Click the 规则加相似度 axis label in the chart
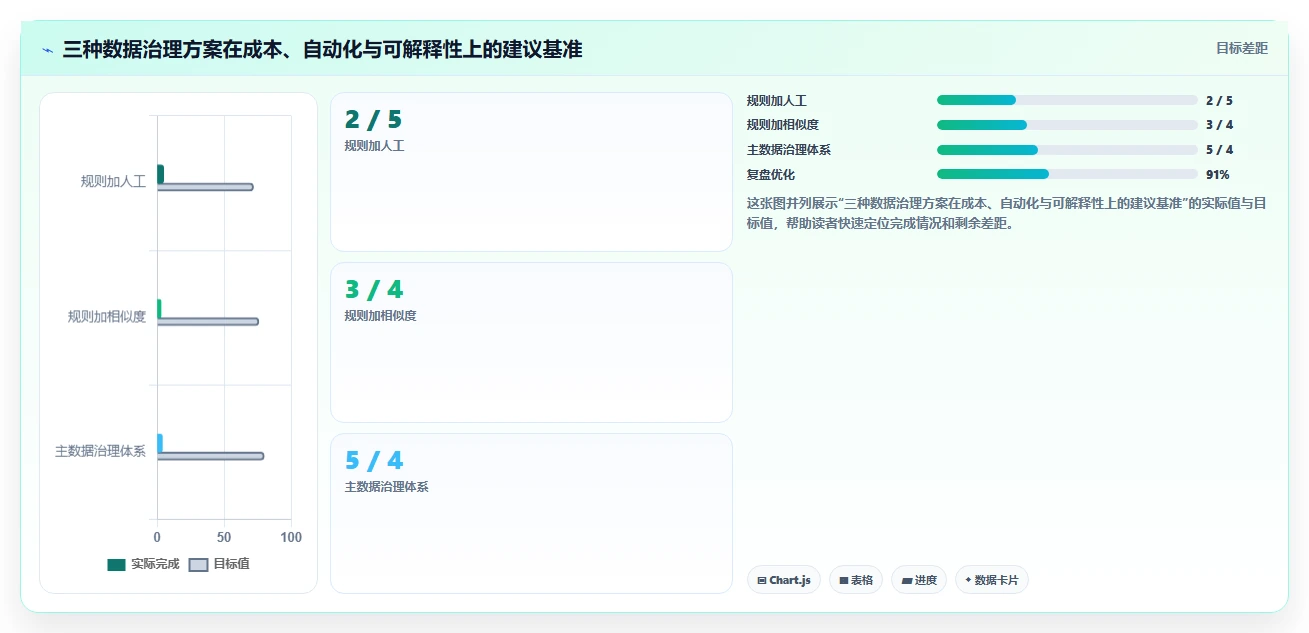 (107, 316)
